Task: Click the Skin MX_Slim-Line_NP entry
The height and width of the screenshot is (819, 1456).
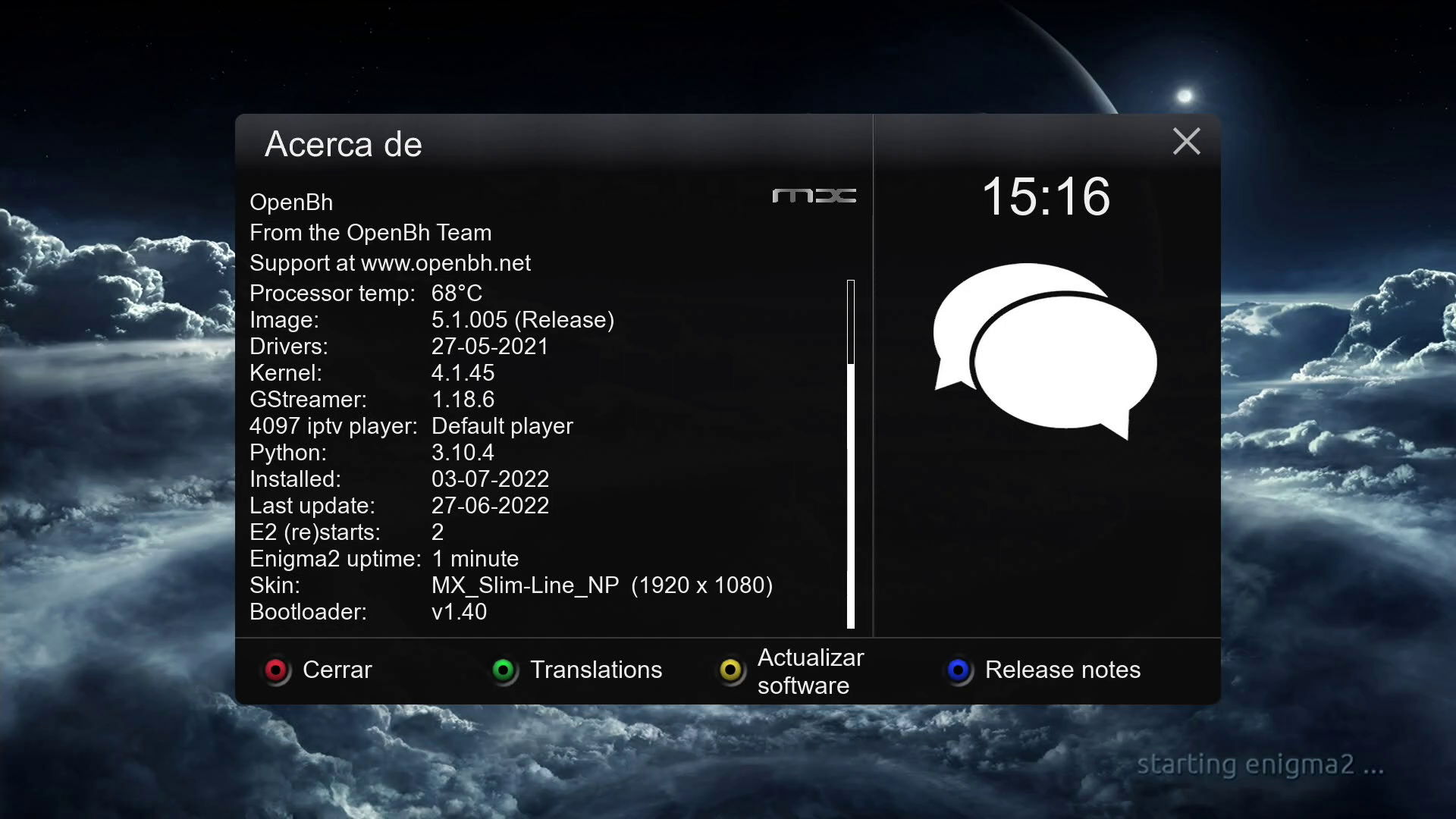Action: 510,585
